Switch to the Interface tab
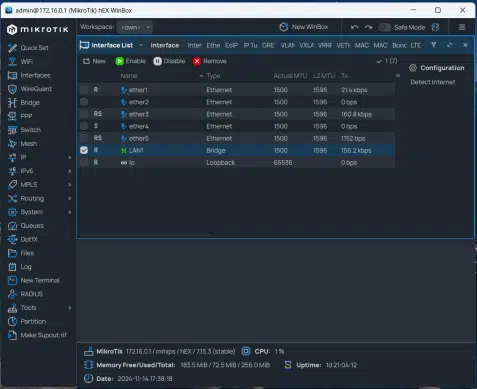Screen dimensions: 477x389 coord(165,45)
